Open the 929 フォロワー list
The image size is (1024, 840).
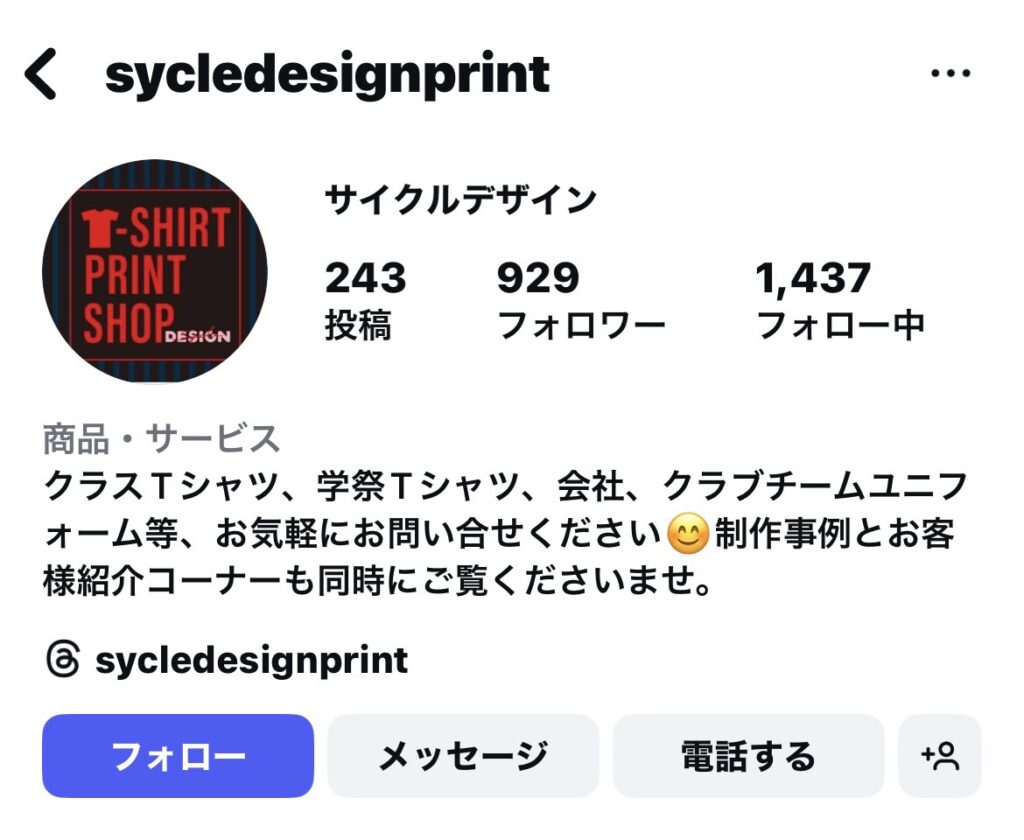[581, 300]
